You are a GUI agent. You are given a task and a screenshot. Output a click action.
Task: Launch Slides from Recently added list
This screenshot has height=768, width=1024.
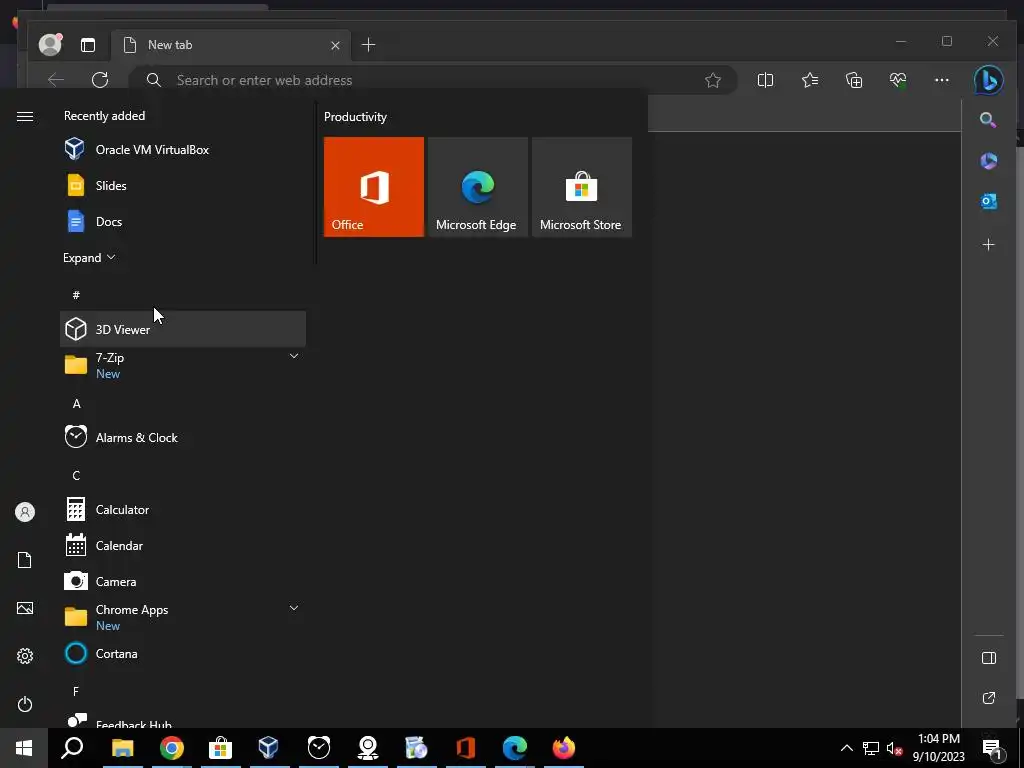tap(183, 185)
